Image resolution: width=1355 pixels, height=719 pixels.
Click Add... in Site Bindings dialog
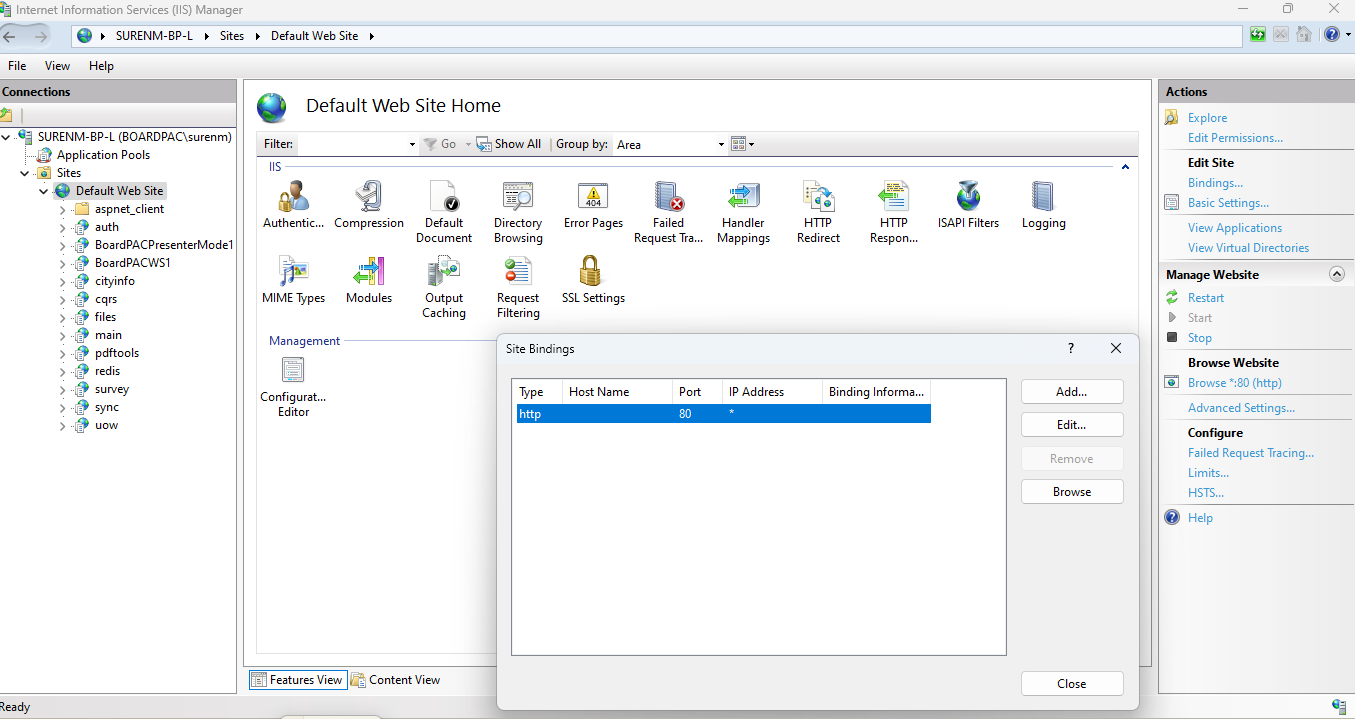pos(1072,392)
